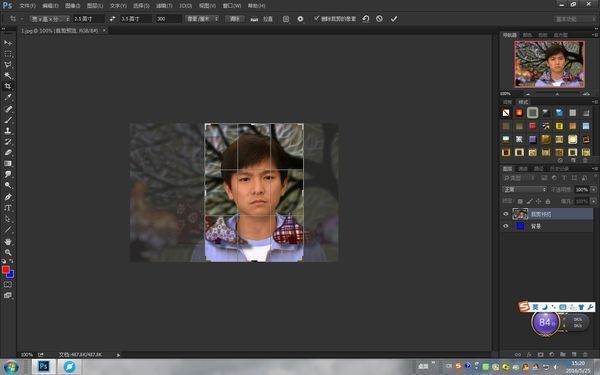
Task: Click the Clear button in options bar
Action: (235, 19)
